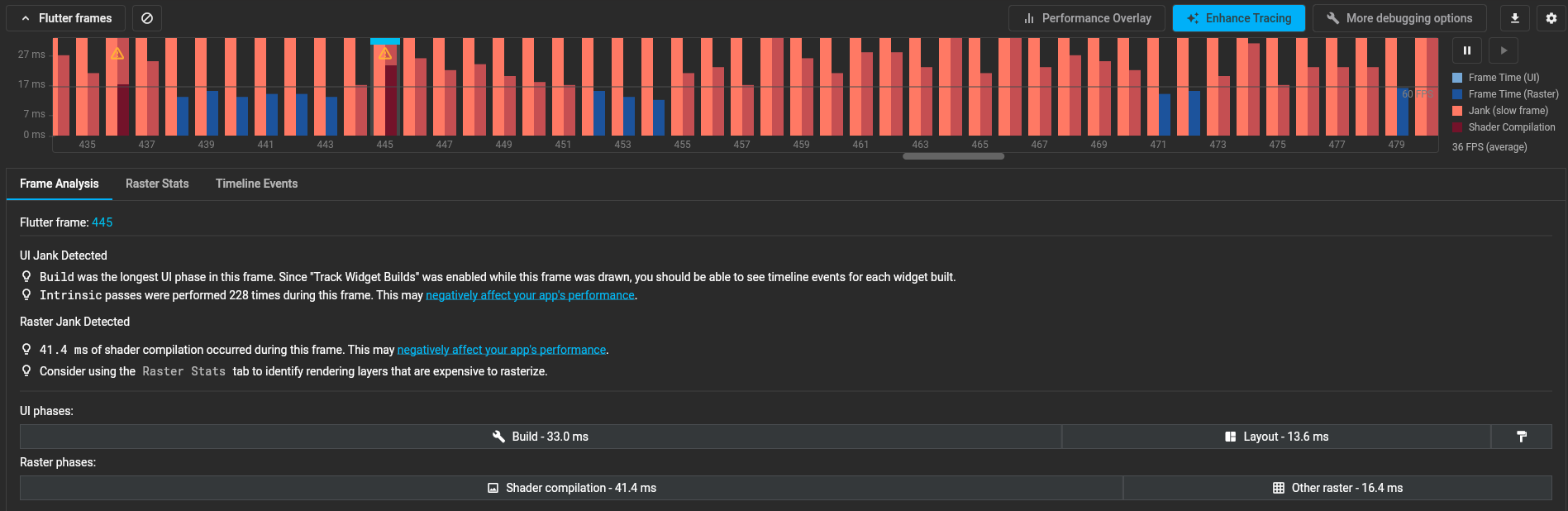The image size is (1568, 511).
Task: Select Other raster - 16.4 ms block
Action: pos(1337,488)
